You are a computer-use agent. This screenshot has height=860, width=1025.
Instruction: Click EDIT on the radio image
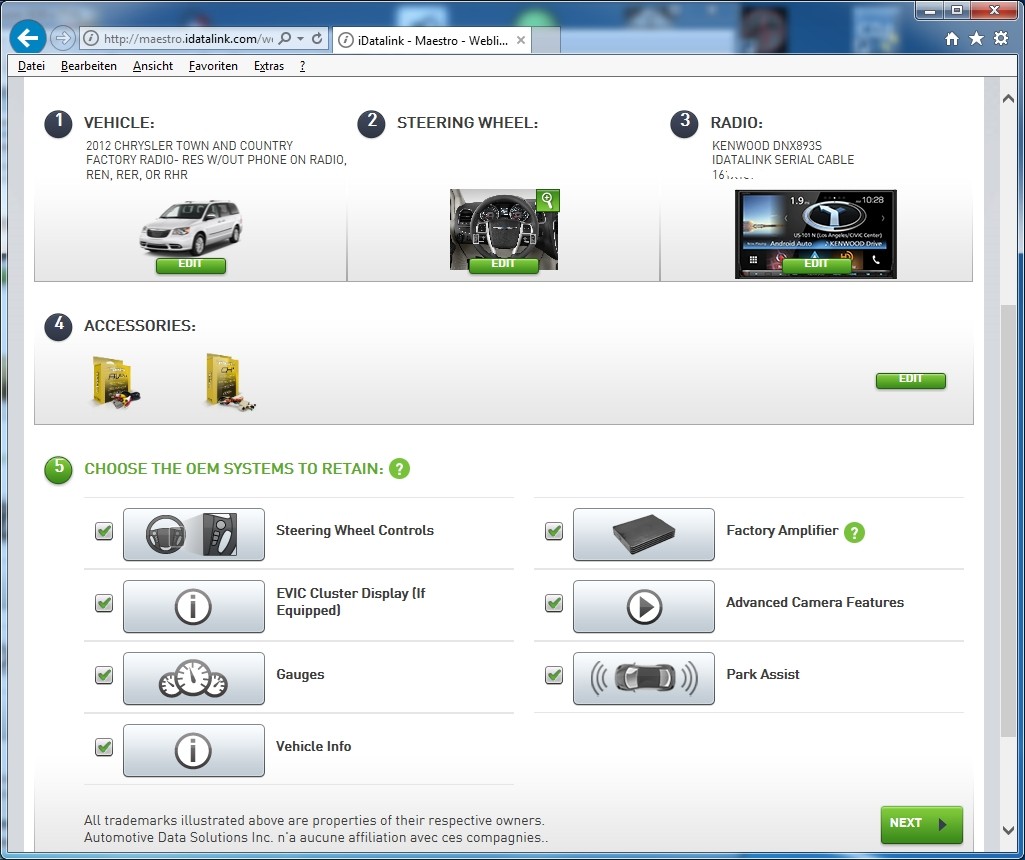(x=816, y=265)
